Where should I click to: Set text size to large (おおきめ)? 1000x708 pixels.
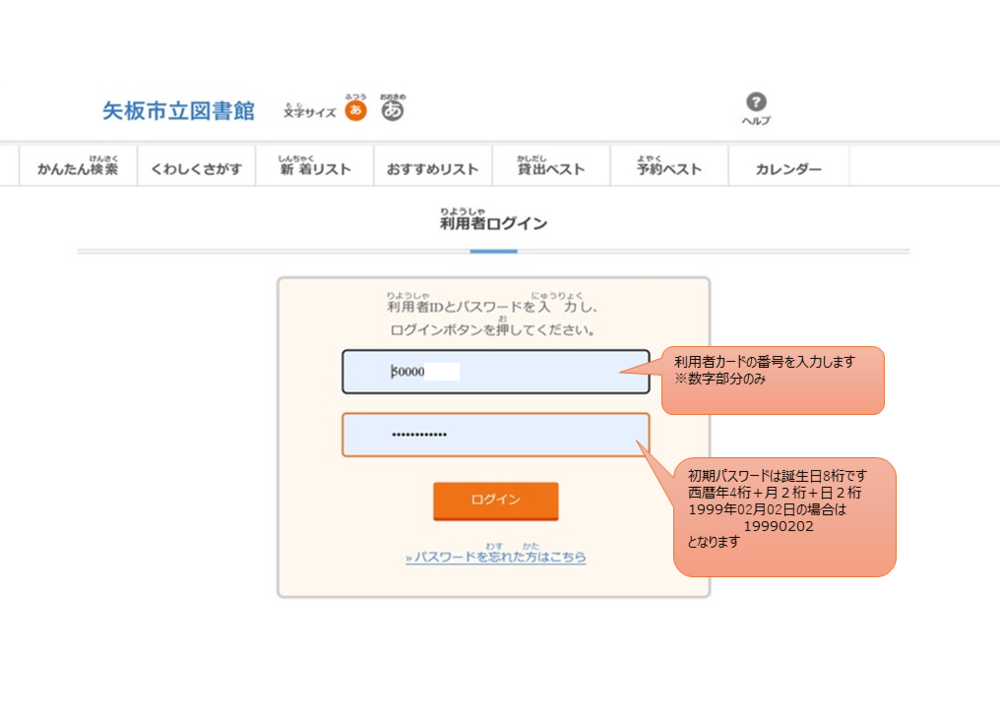392,110
